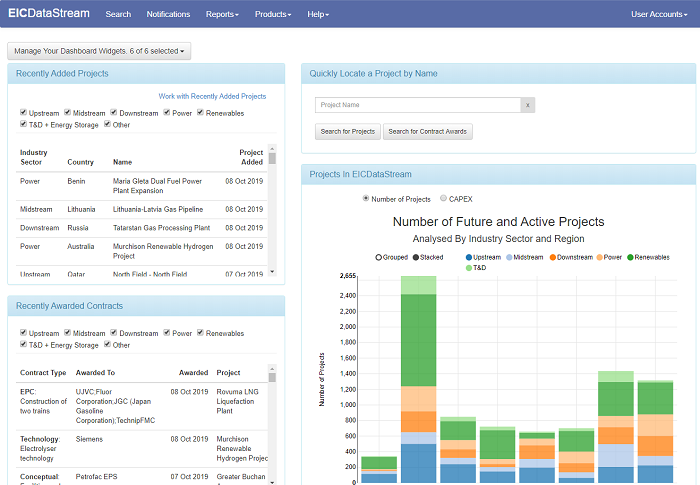Click Search for Projects button
700x485 pixels.
[x=348, y=132]
